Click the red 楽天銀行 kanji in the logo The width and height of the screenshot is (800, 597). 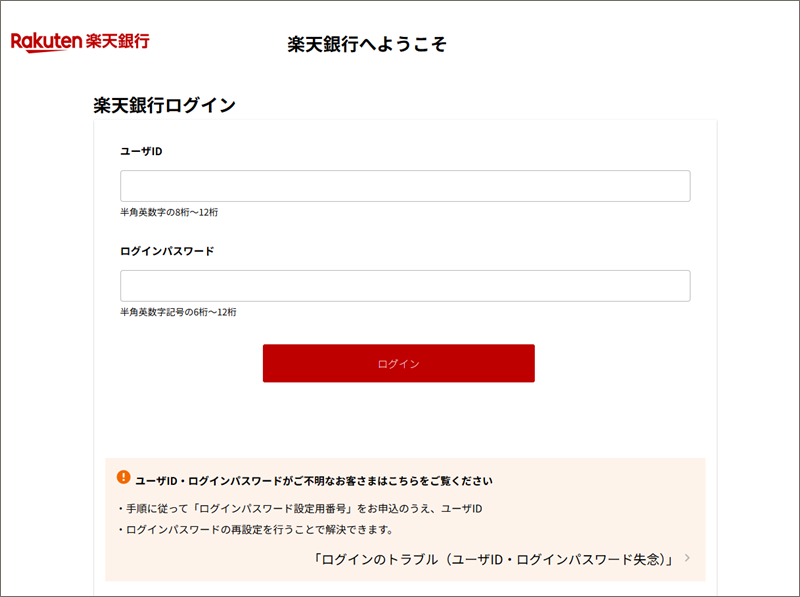click(117, 41)
